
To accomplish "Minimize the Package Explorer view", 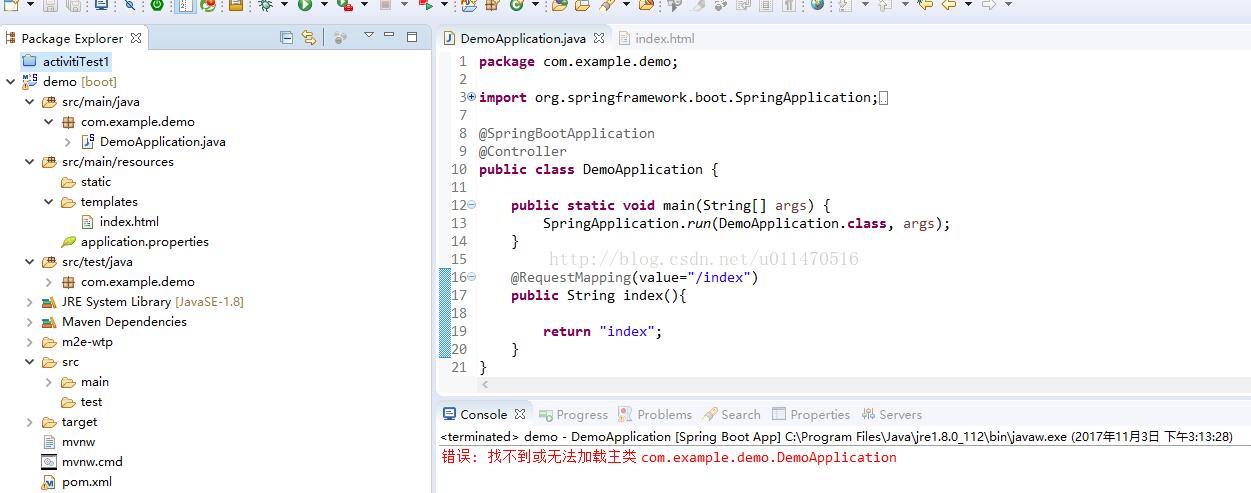I will tap(388, 36).
